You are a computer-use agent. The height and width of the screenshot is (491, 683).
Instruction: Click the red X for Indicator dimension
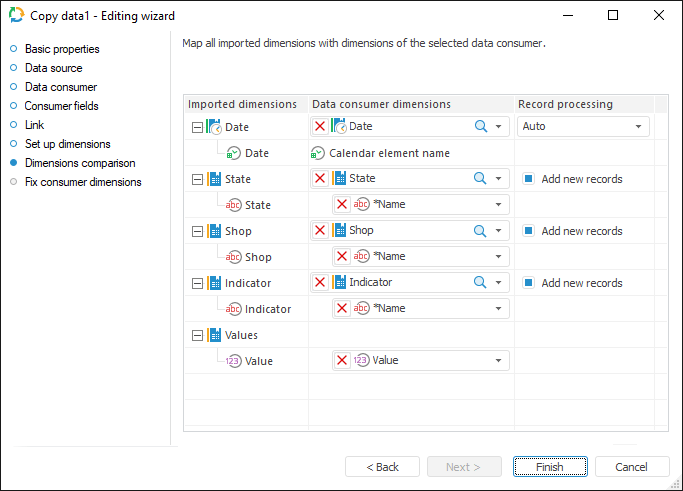pos(320,283)
